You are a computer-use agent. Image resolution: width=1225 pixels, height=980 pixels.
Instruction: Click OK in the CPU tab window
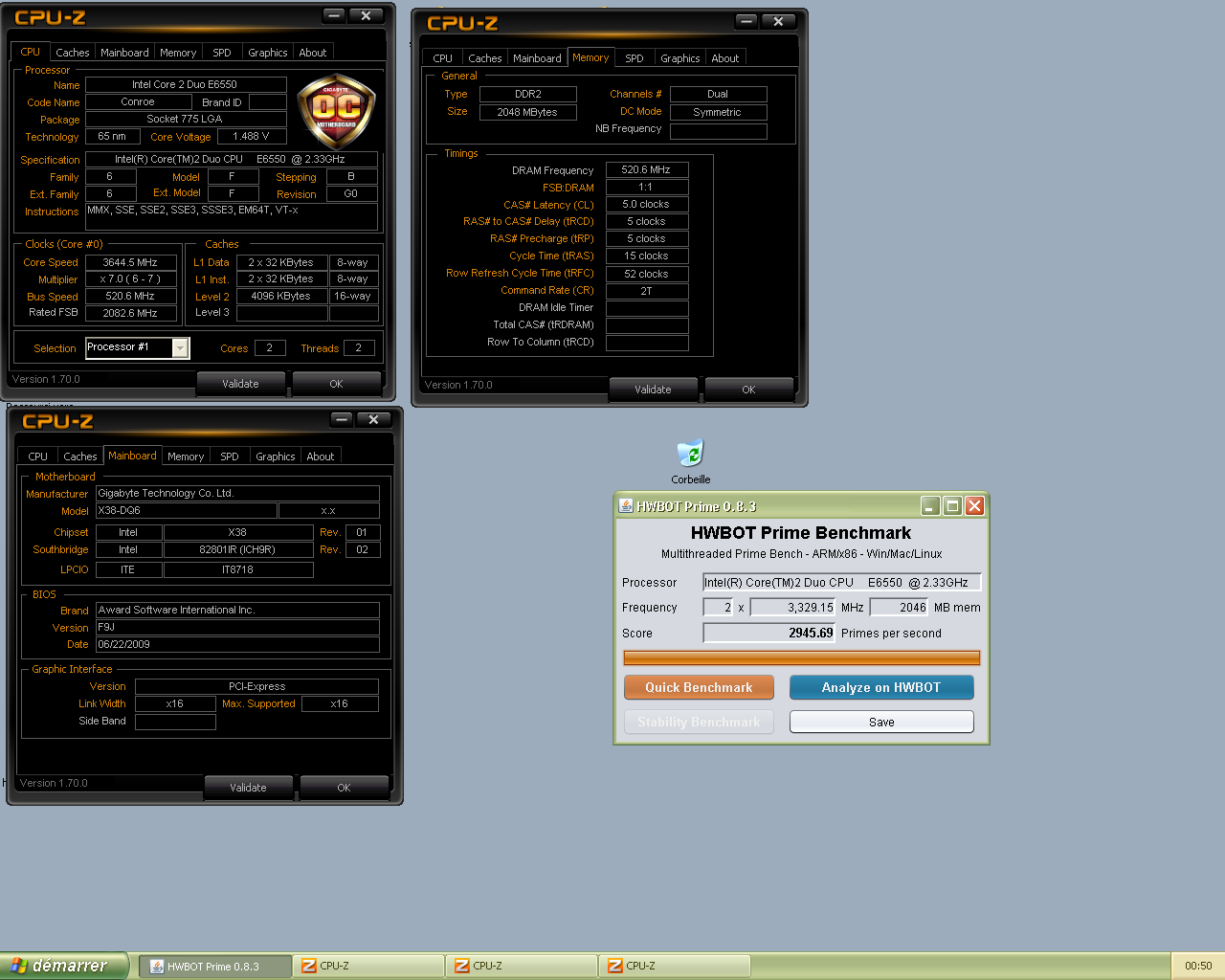[336, 384]
